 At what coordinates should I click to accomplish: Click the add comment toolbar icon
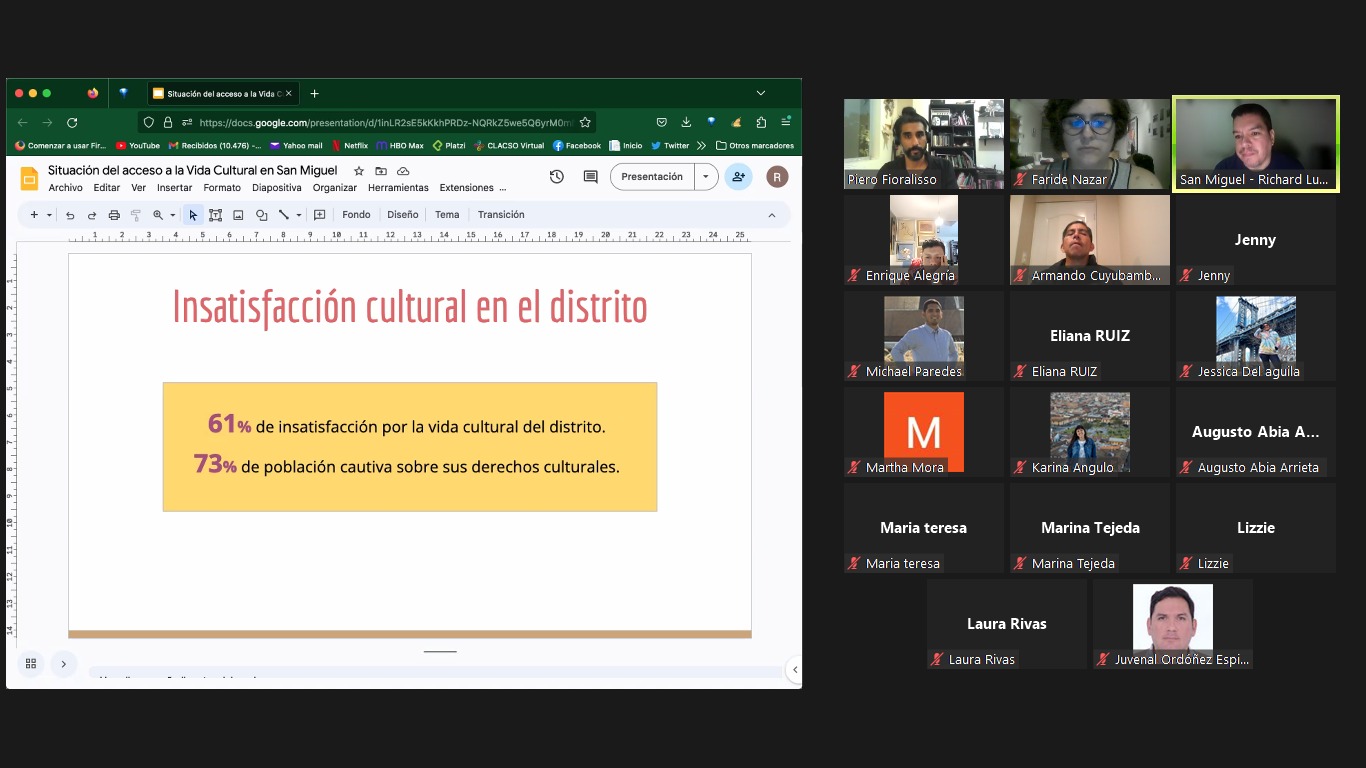[320, 215]
